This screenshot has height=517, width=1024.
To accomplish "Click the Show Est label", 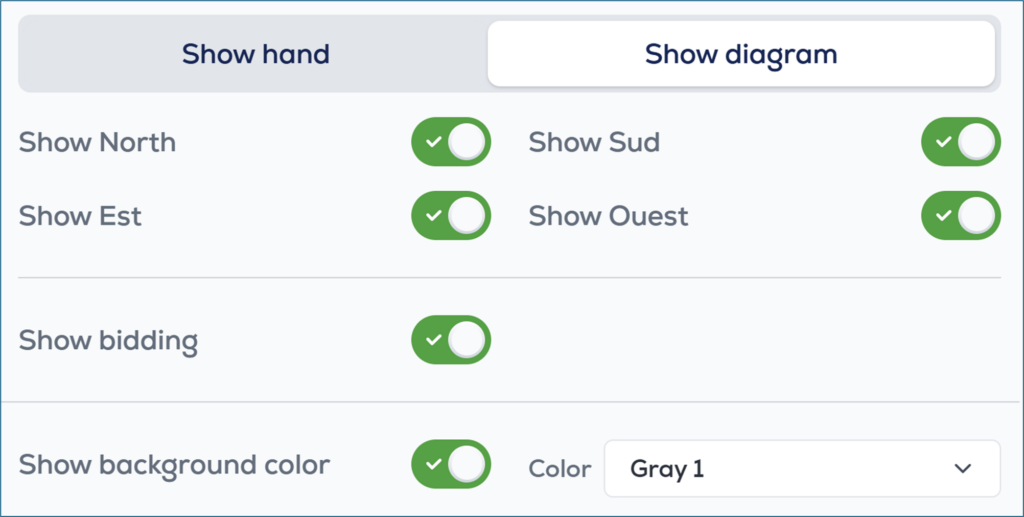I will point(80,216).
